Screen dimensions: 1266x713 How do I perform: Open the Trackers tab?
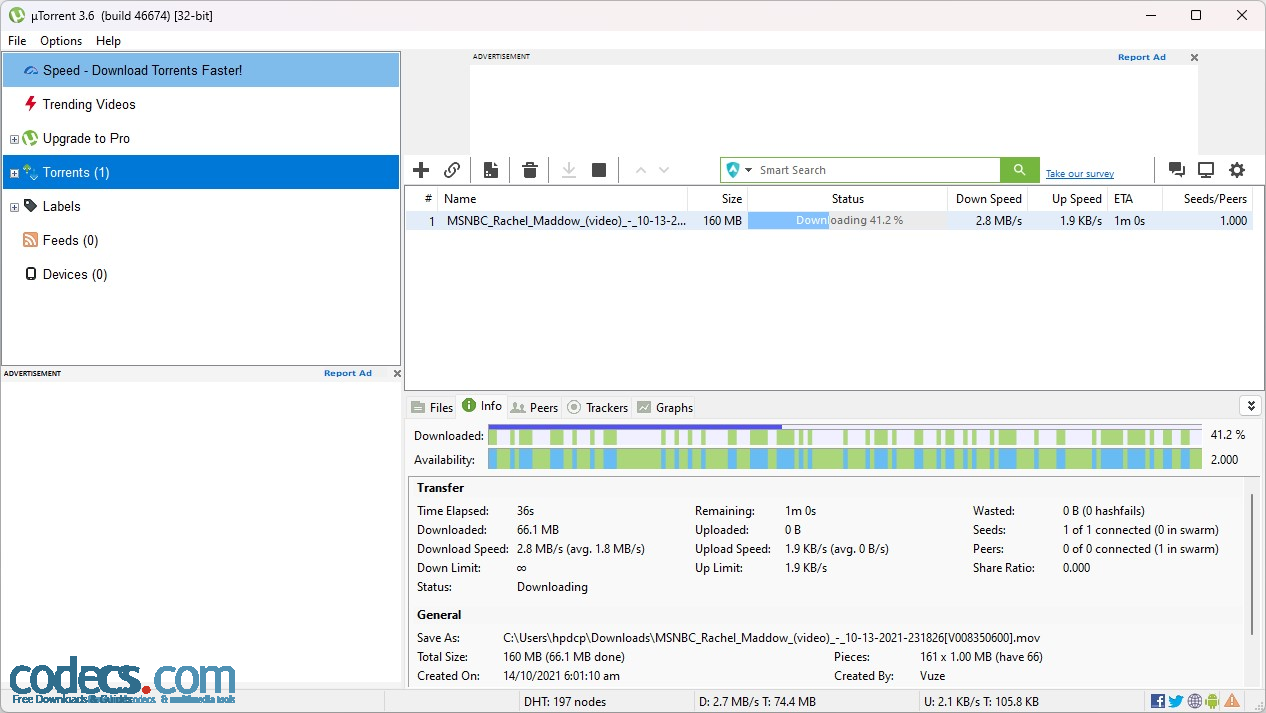tap(598, 407)
